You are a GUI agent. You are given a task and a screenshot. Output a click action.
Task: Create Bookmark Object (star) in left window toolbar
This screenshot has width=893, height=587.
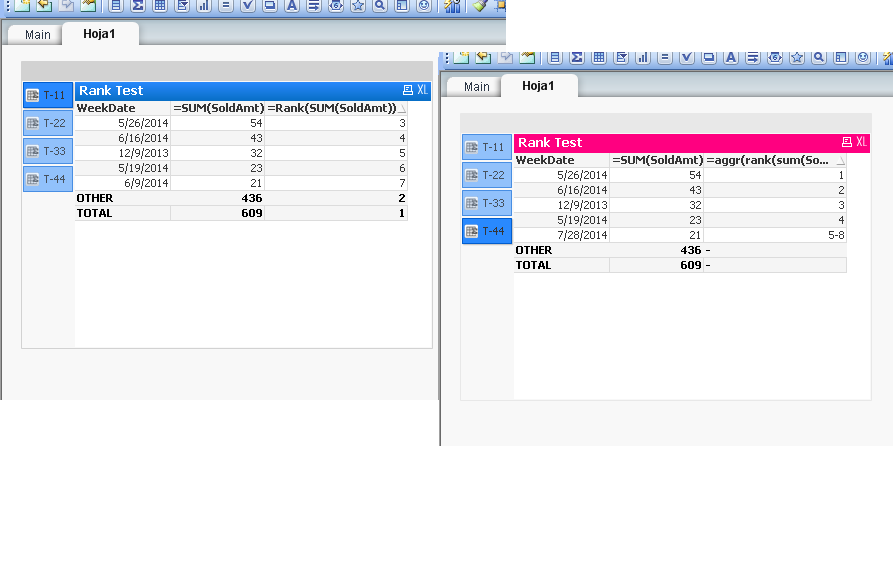pyautogui.click(x=358, y=6)
